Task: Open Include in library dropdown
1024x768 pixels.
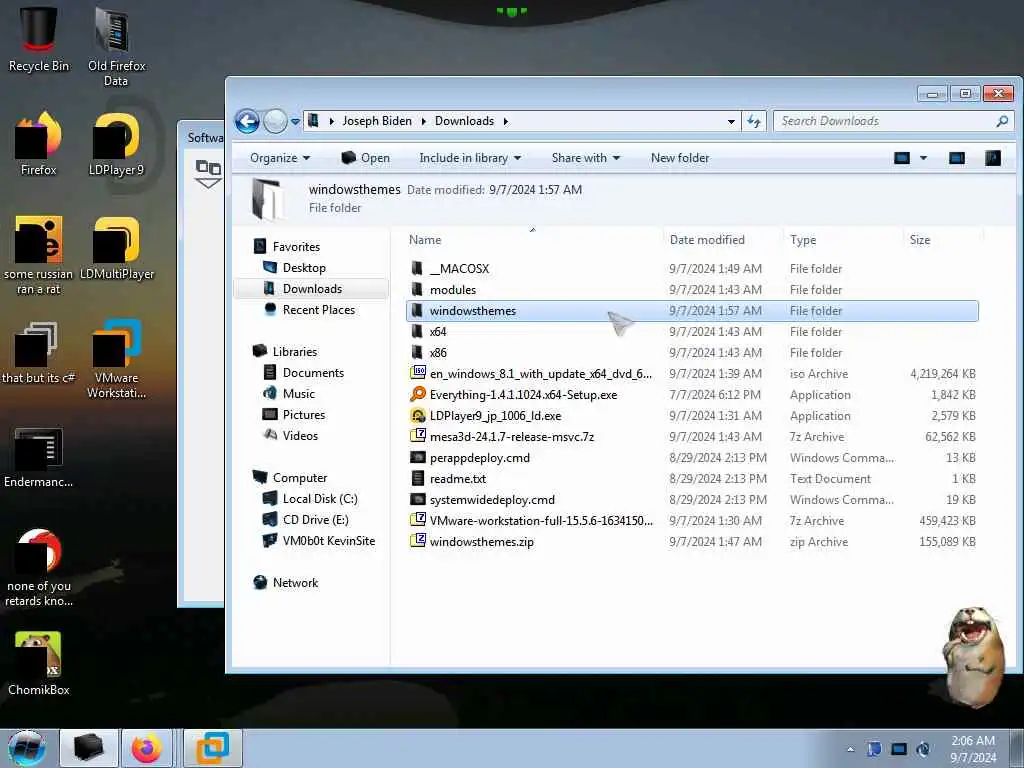Action: coord(470,158)
